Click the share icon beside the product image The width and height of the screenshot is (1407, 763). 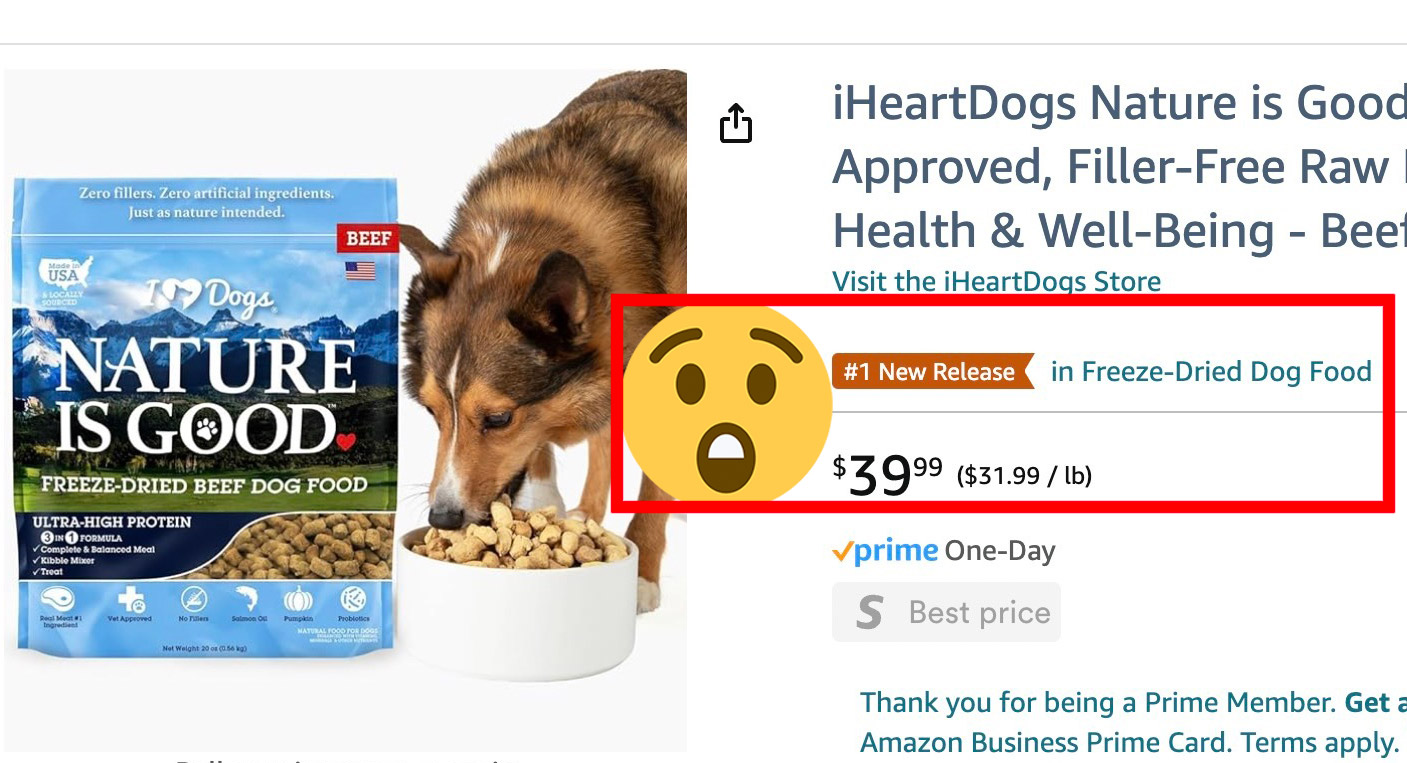(x=735, y=123)
